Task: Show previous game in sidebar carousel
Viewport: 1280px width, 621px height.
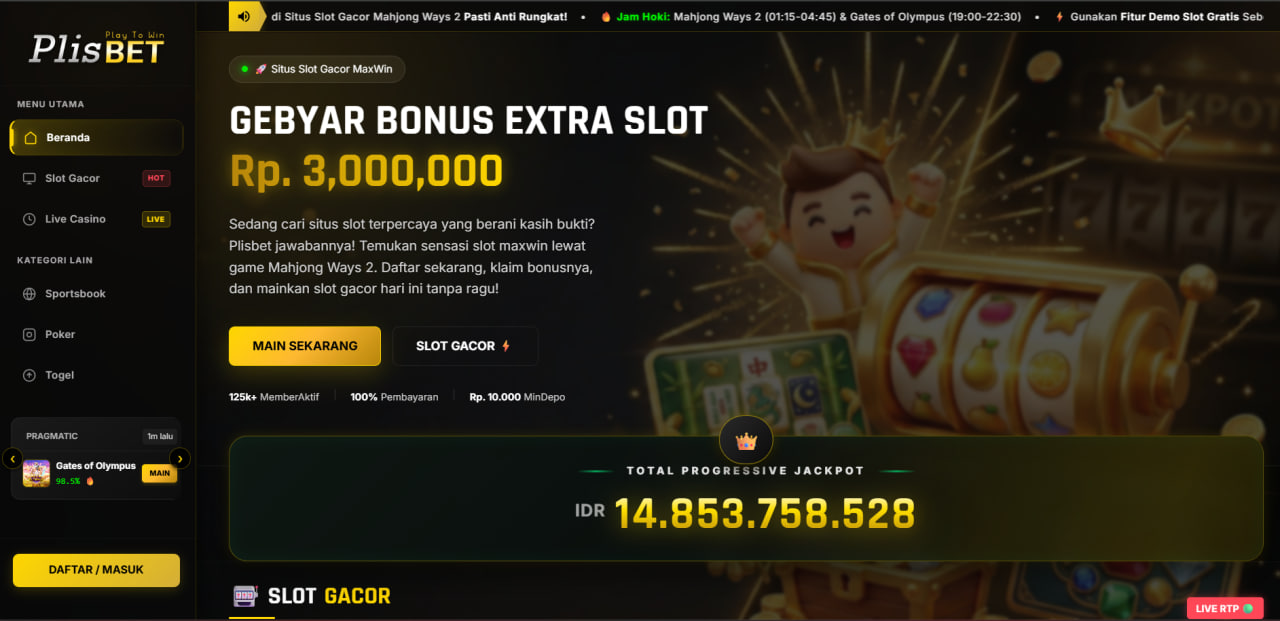Action: 12,459
